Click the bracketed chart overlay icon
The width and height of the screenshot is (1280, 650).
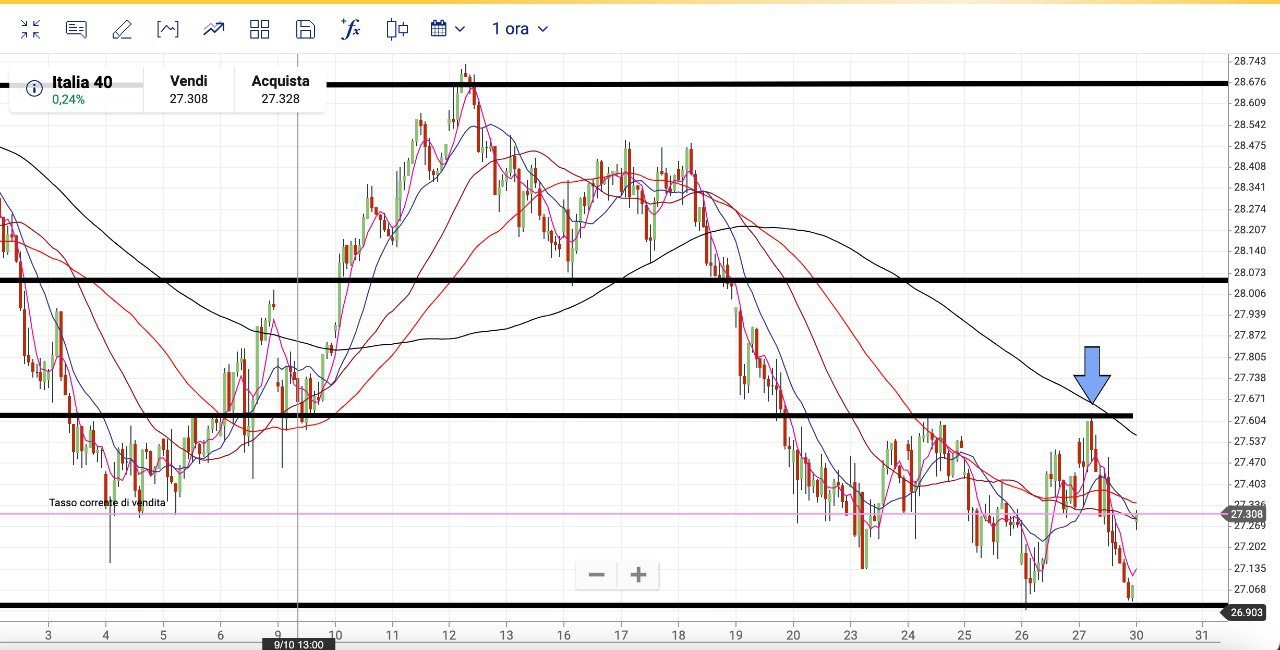(168, 29)
